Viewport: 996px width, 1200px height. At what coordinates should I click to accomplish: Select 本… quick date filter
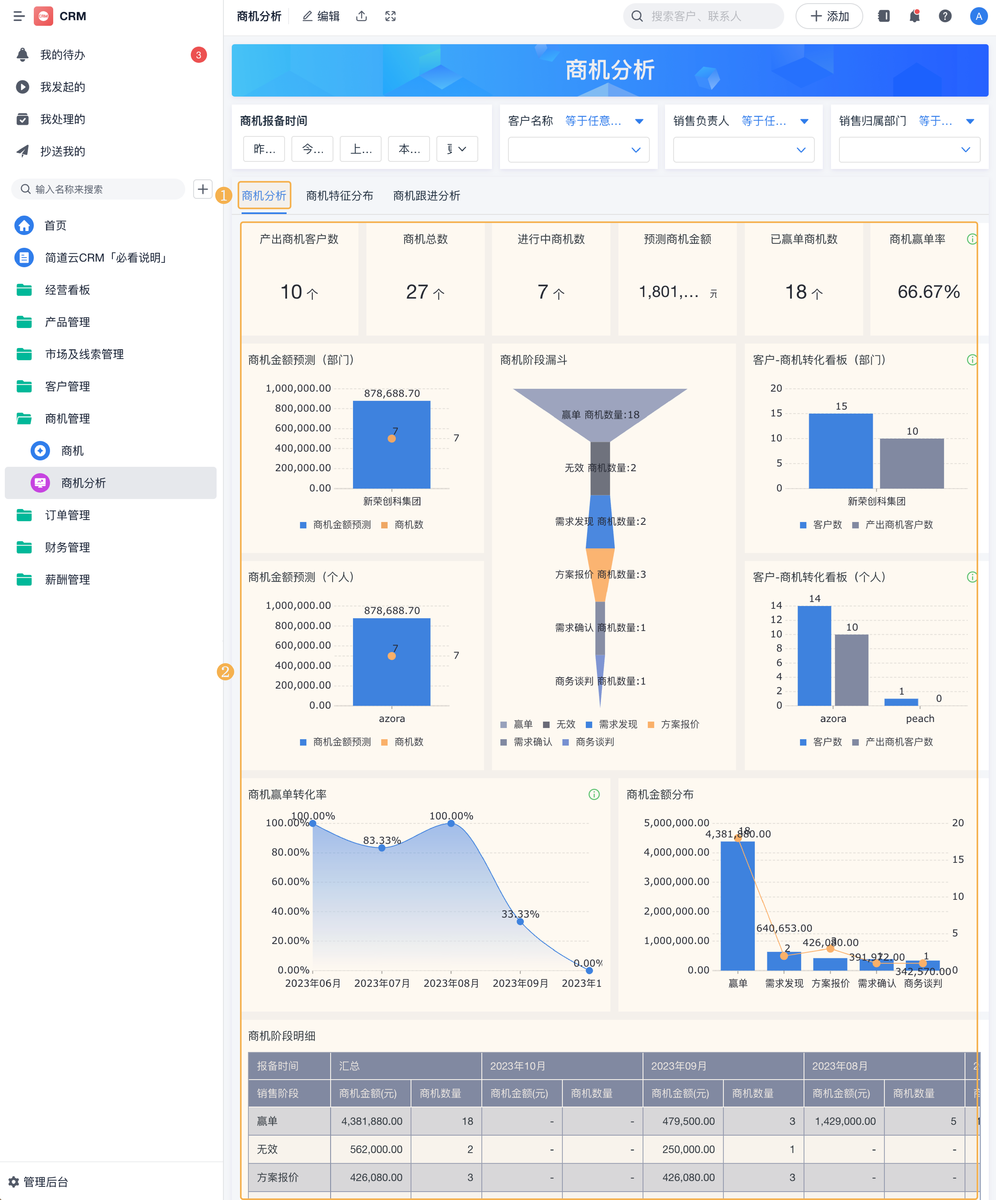coord(409,149)
